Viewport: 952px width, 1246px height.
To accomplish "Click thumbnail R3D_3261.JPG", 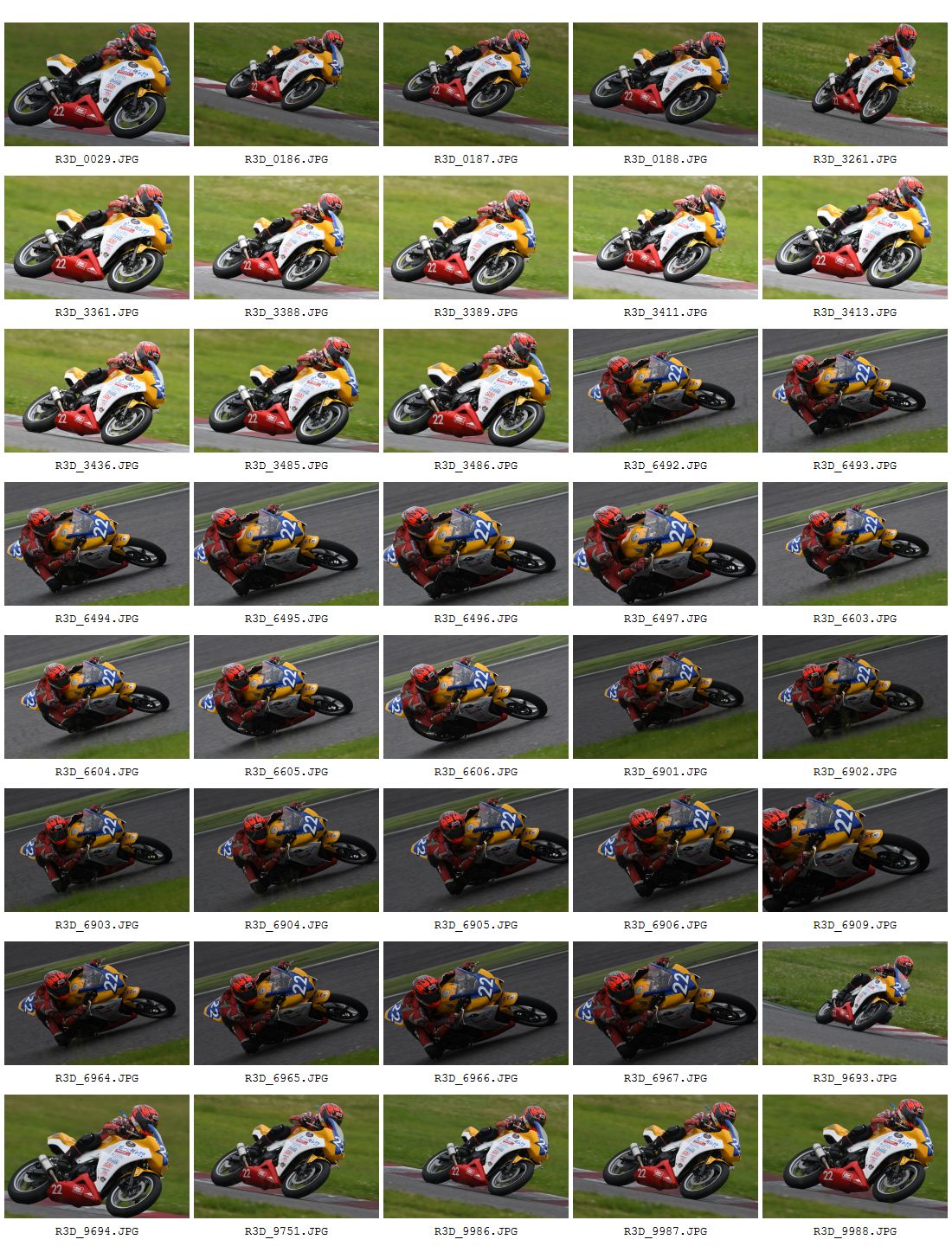I will pos(855,84).
